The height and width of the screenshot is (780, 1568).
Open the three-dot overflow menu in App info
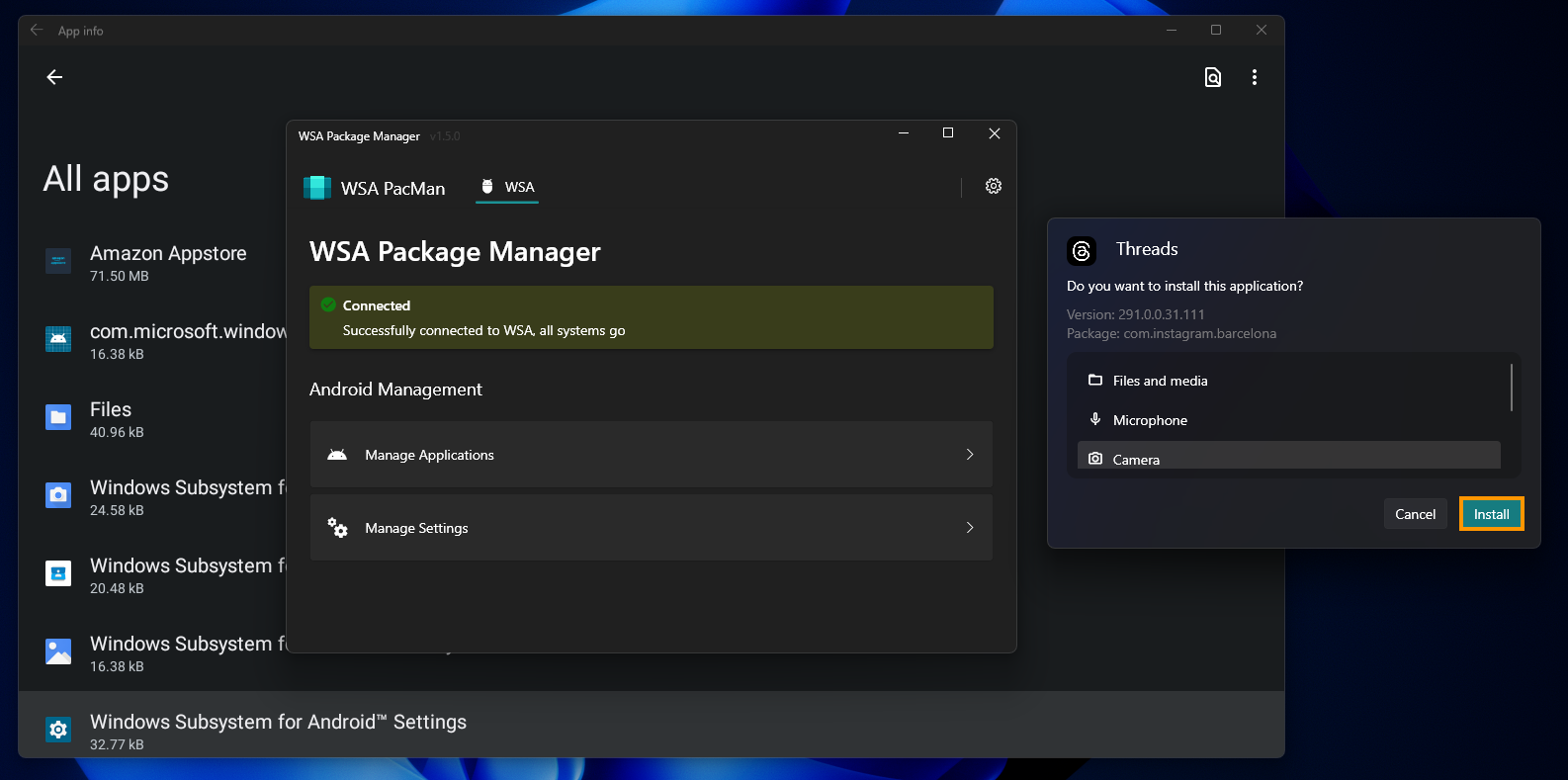click(1255, 77)
